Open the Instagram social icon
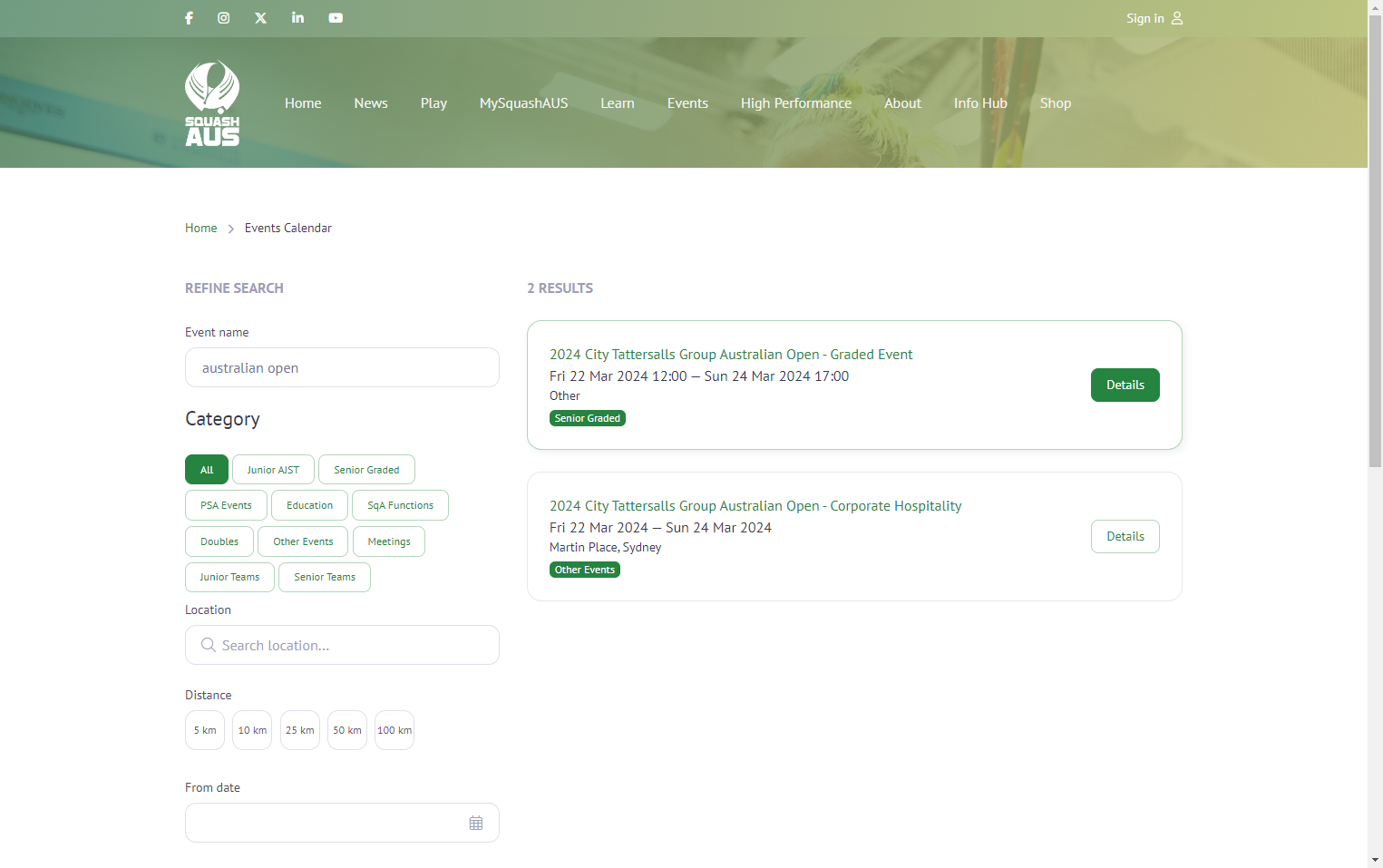Image resolution: width=1383 pixels, height=868 pixels. 224,18
